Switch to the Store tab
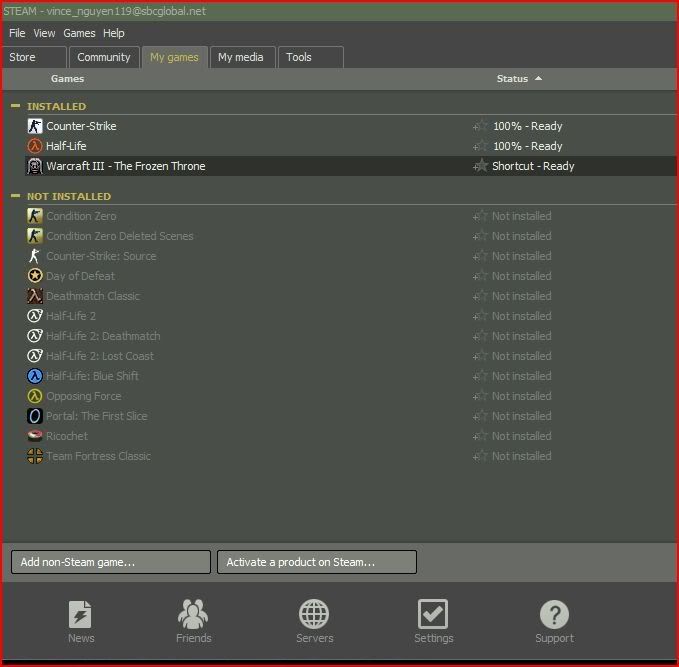679x667 pixels. click(34, 57)
